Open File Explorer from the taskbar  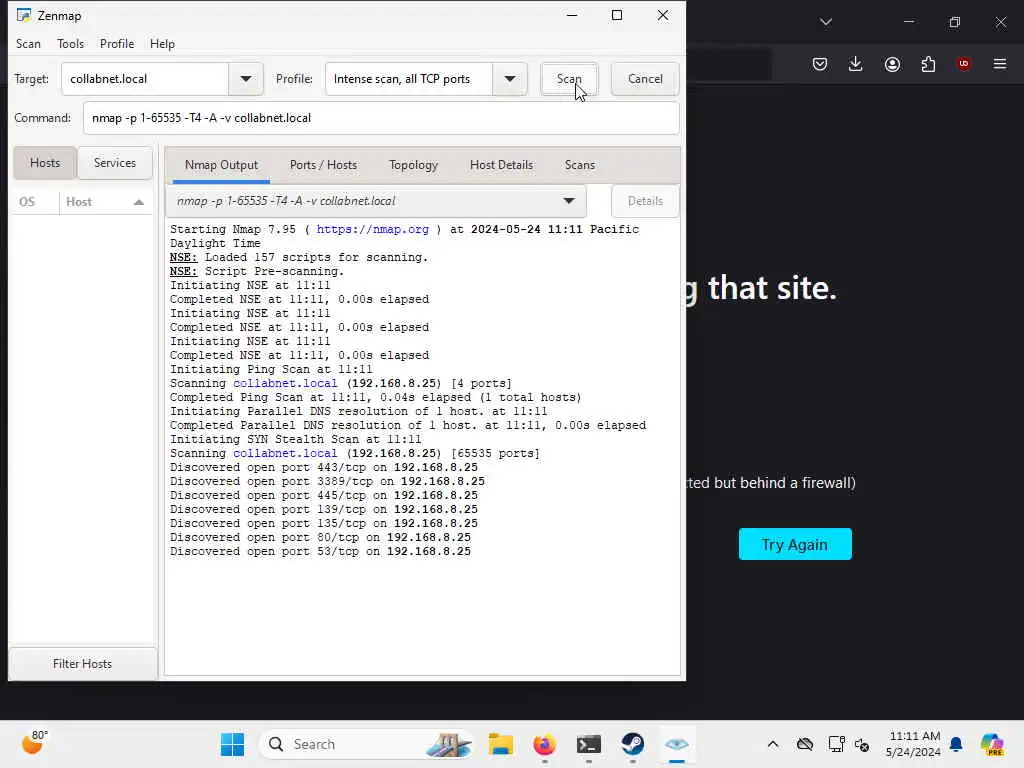501,744
